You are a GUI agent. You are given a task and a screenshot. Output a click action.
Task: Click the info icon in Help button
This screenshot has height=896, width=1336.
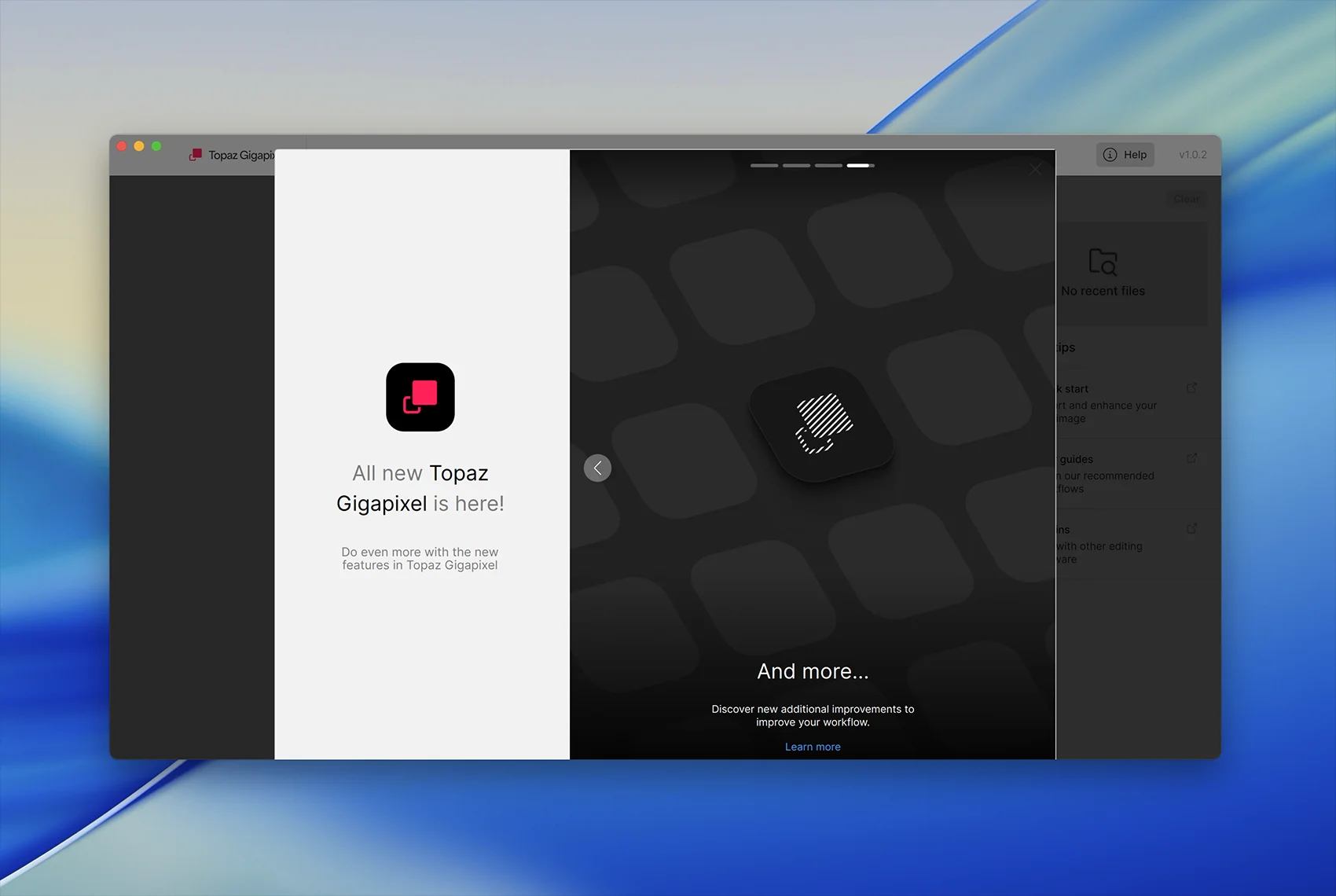click(x=1110, y=155)
